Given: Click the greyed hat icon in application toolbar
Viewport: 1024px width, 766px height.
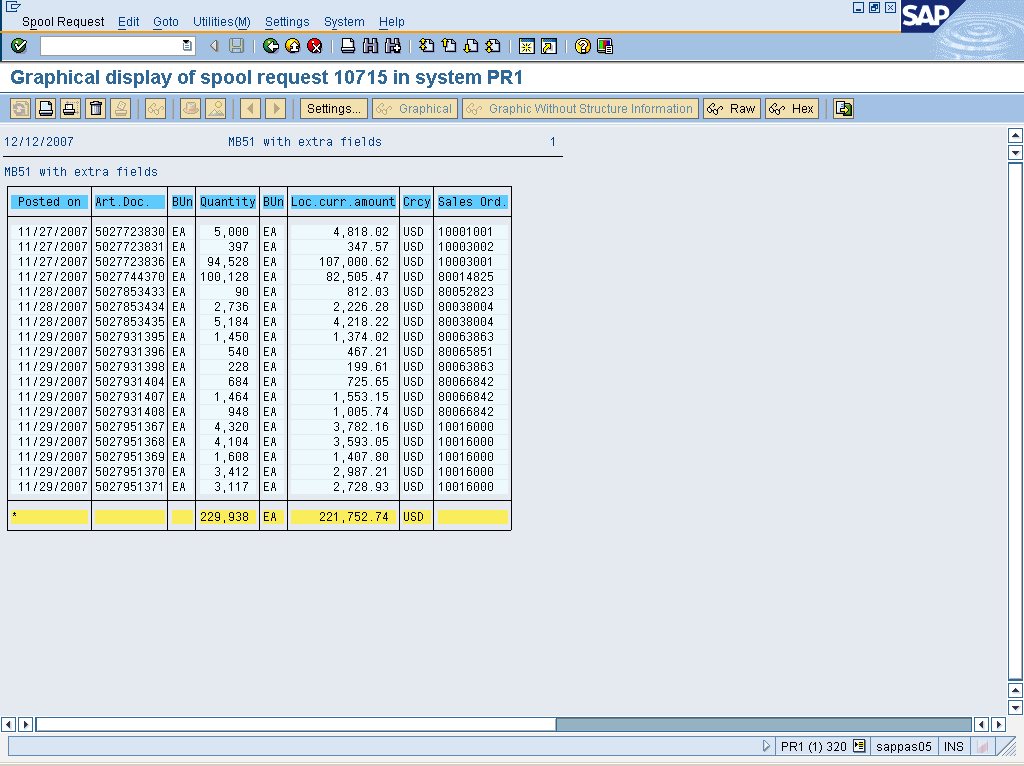Looking at the screenshot, I should pos(190,108).
